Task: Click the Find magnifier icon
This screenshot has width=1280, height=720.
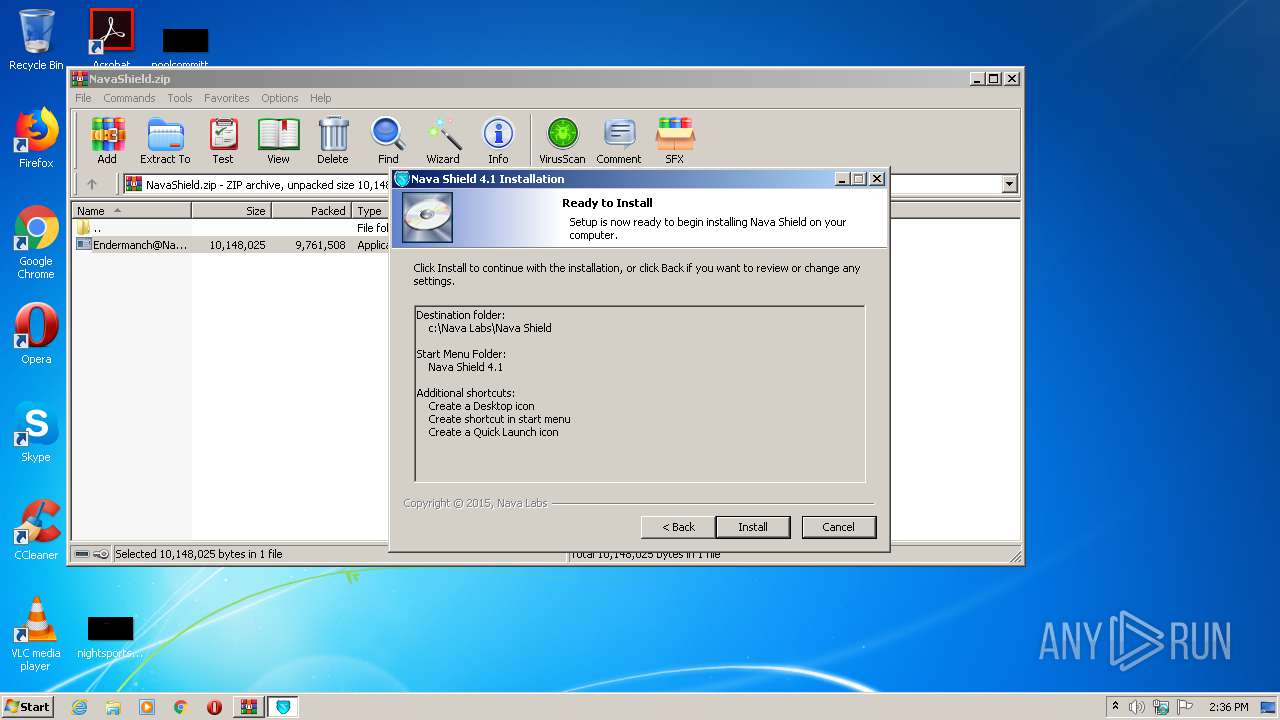Action: tap(388, 140)
